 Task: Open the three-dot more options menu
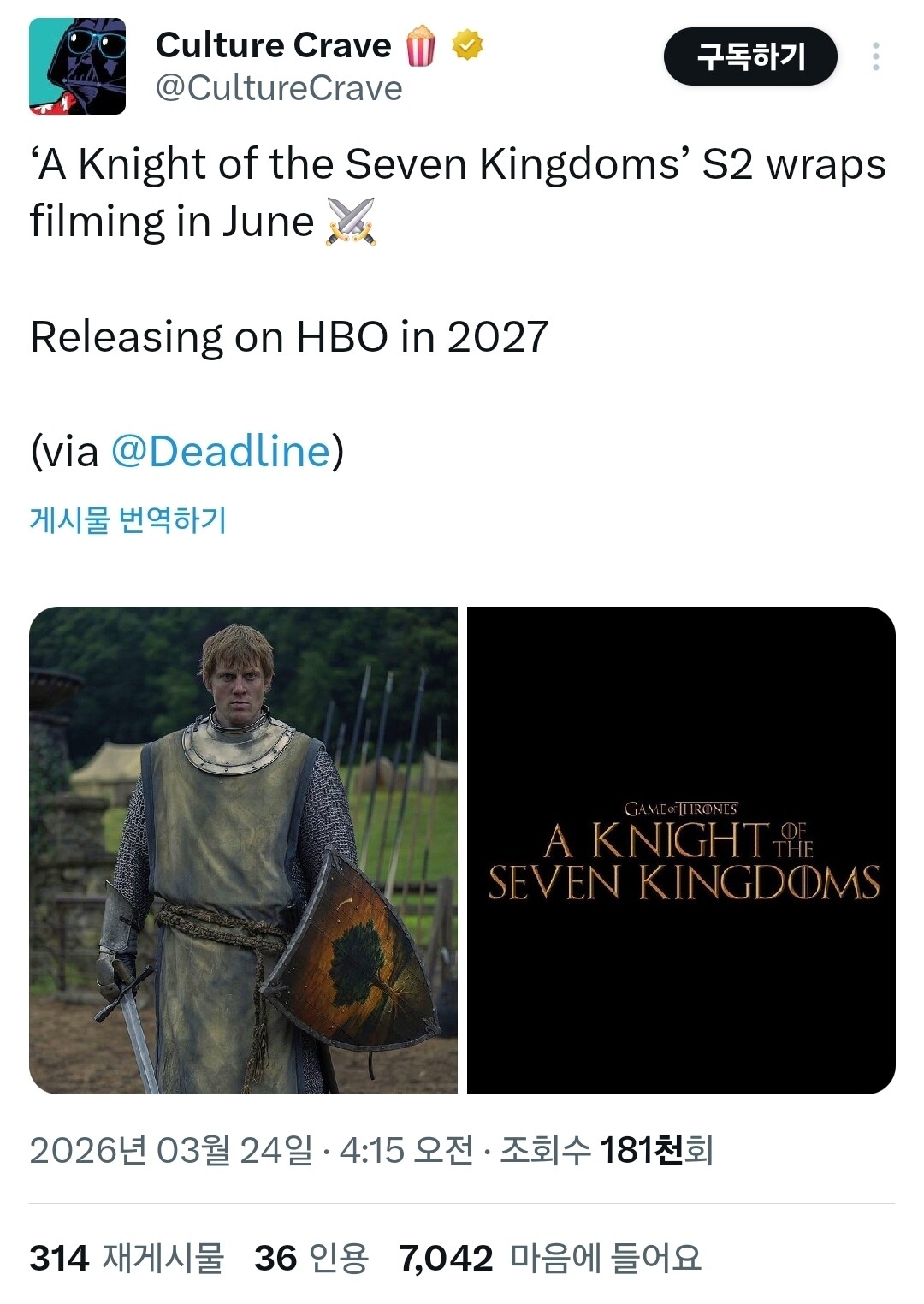pyautogui.click(x=875, y=56)
